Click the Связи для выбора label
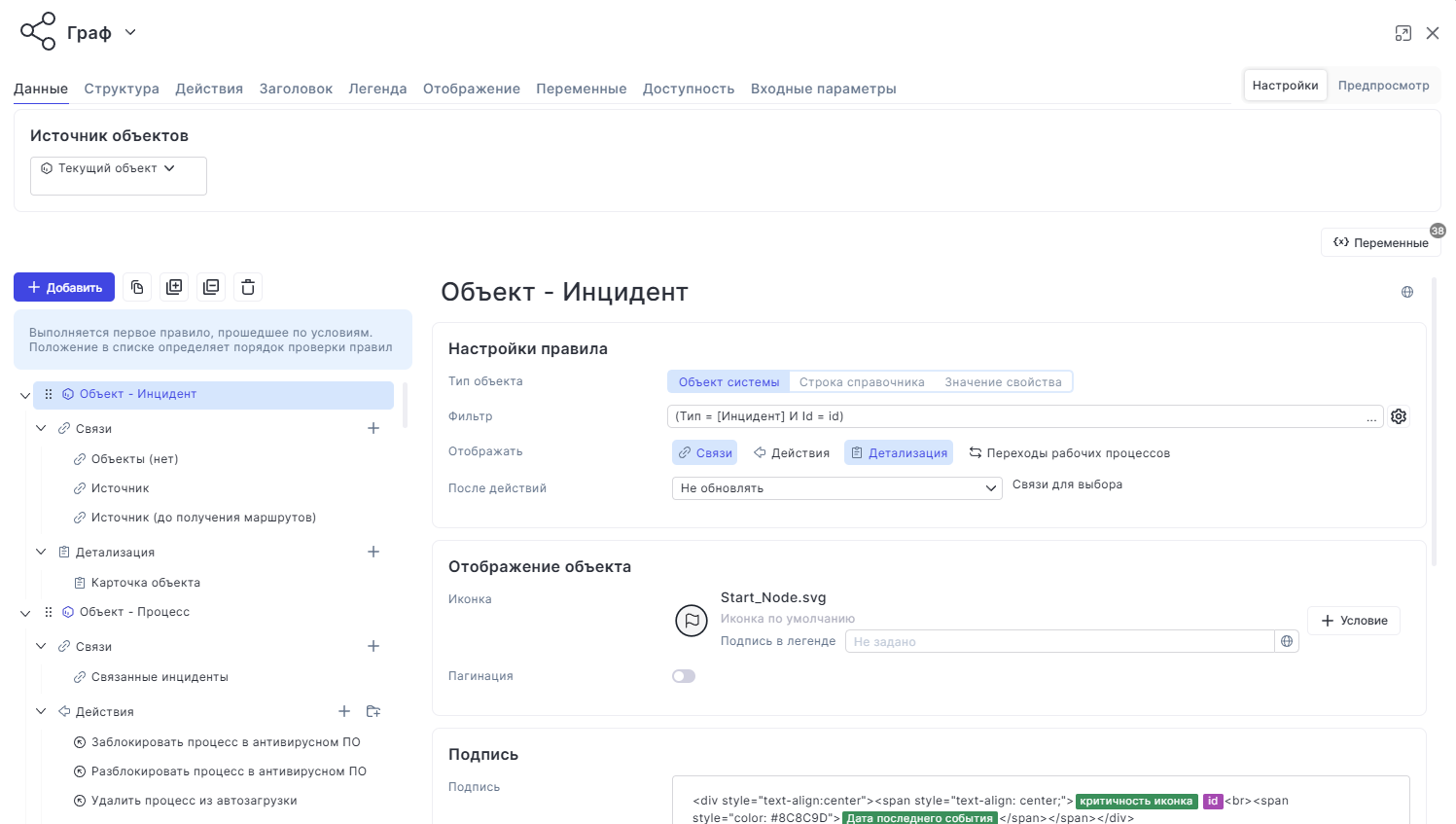The image size is (1456, 824). click(1067, 484)
